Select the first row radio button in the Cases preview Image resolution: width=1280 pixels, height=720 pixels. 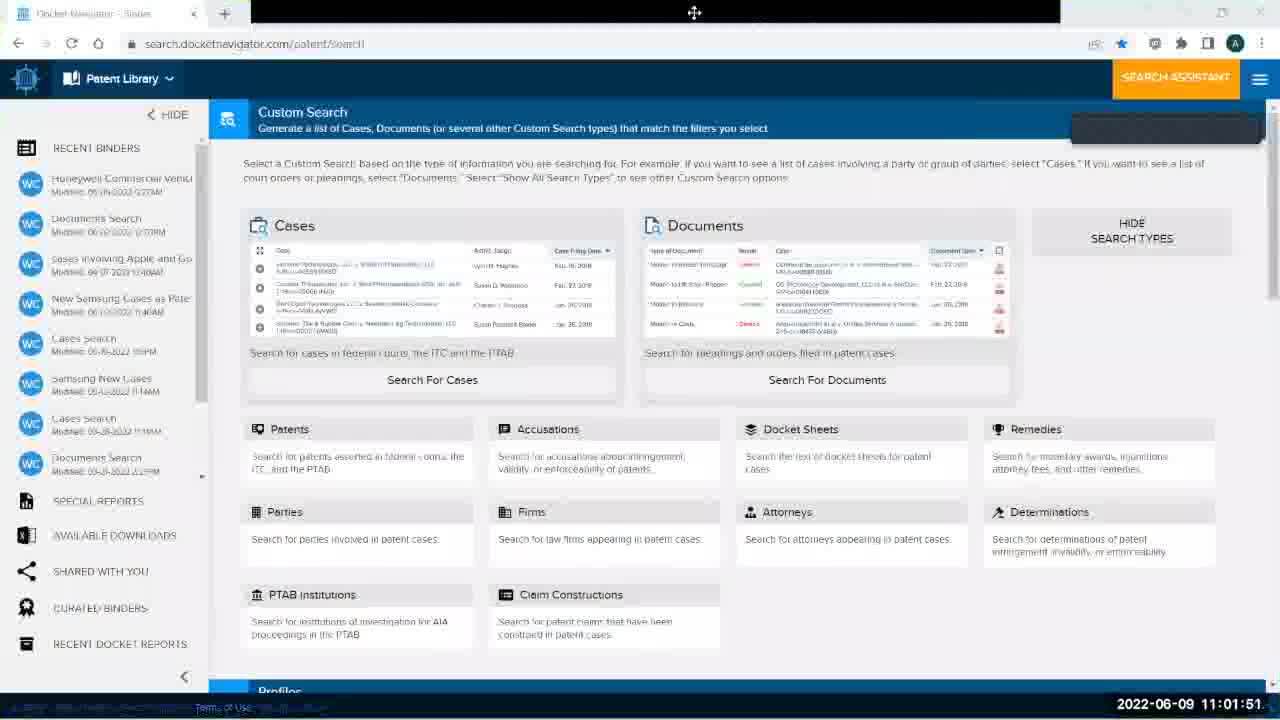click(260, 268)
